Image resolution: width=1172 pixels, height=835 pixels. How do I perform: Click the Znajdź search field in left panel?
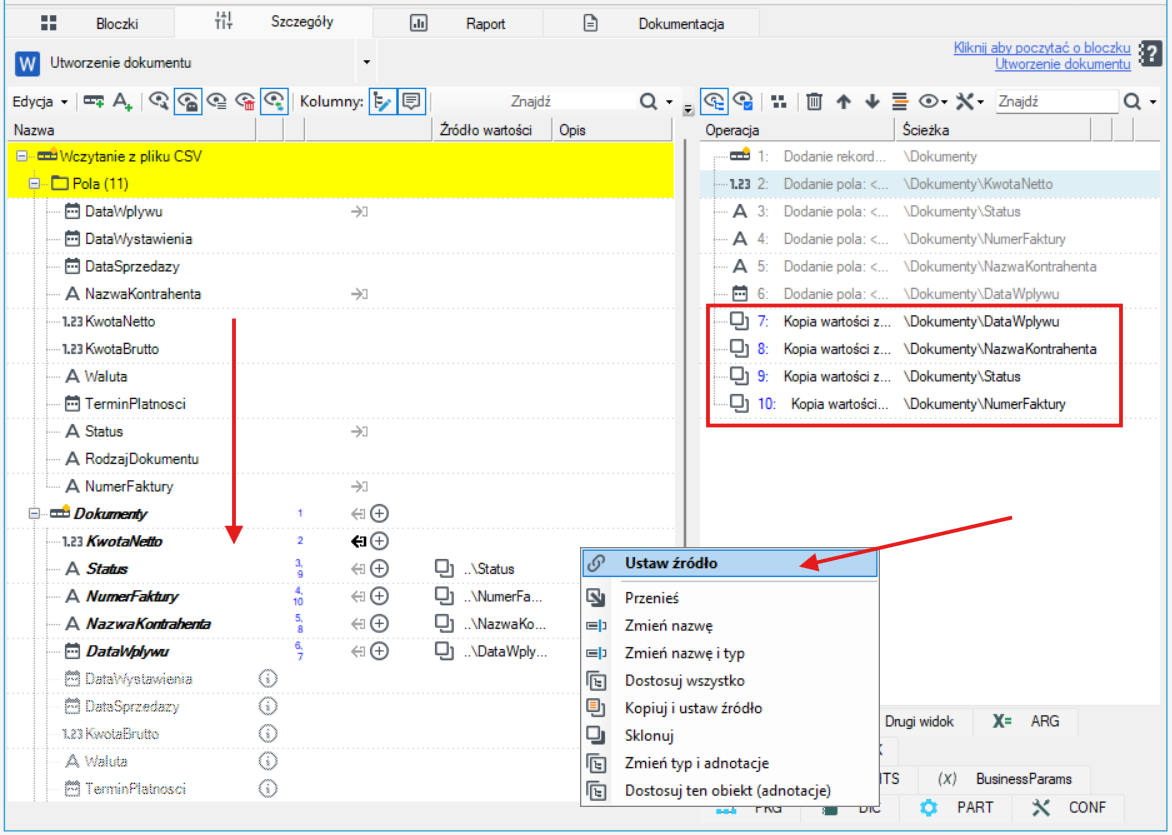(x=534, y=102)
